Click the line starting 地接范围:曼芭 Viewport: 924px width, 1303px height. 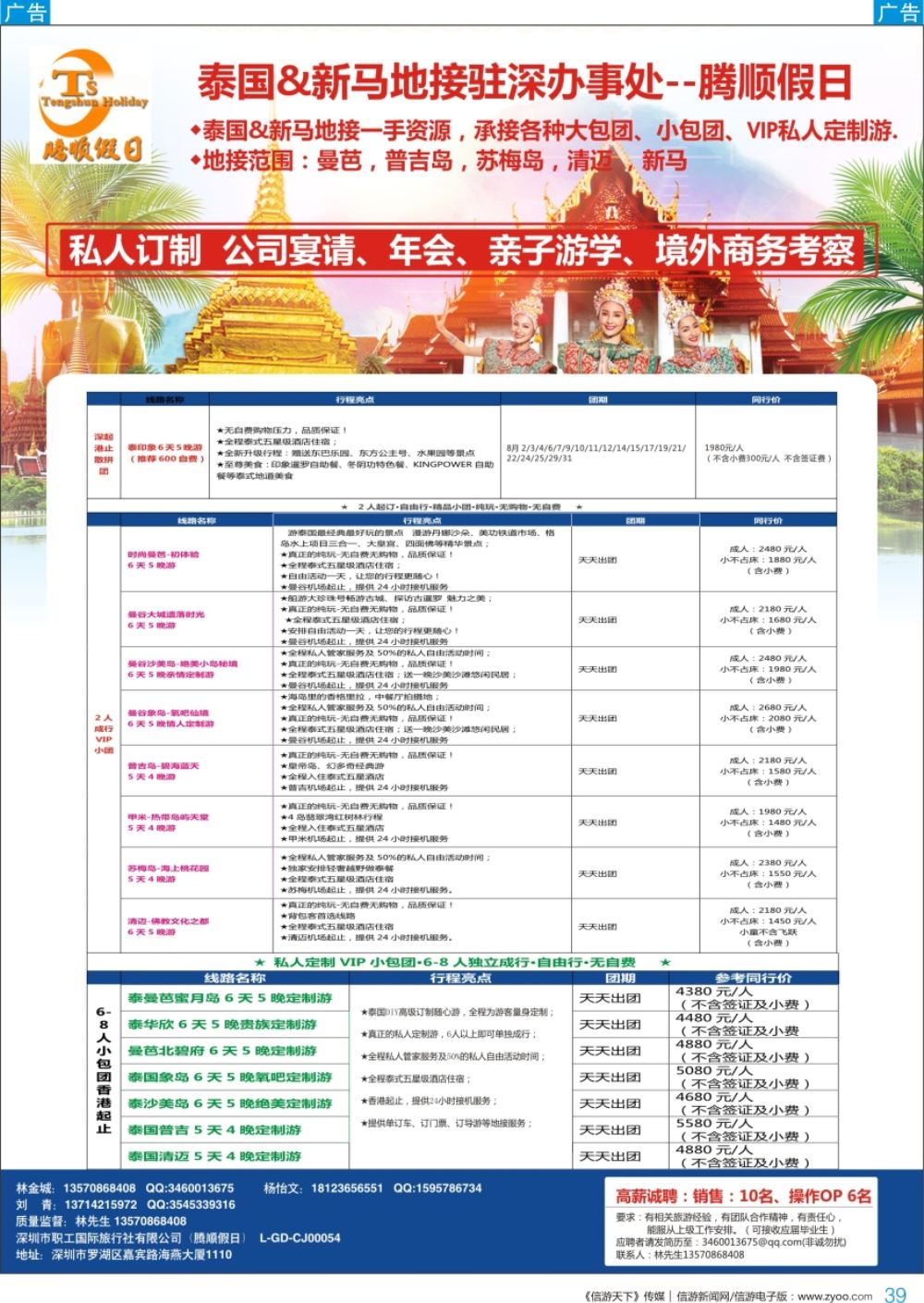[438, 160]
